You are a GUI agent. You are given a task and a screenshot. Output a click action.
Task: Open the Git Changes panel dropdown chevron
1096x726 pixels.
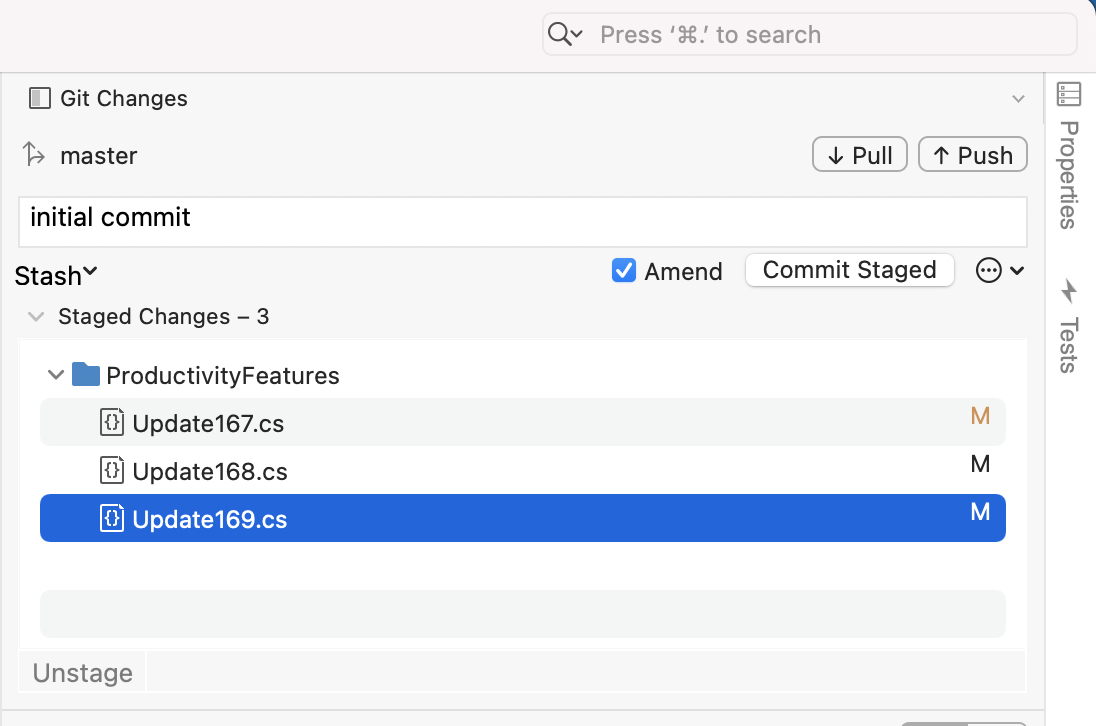coord(1018,99)
